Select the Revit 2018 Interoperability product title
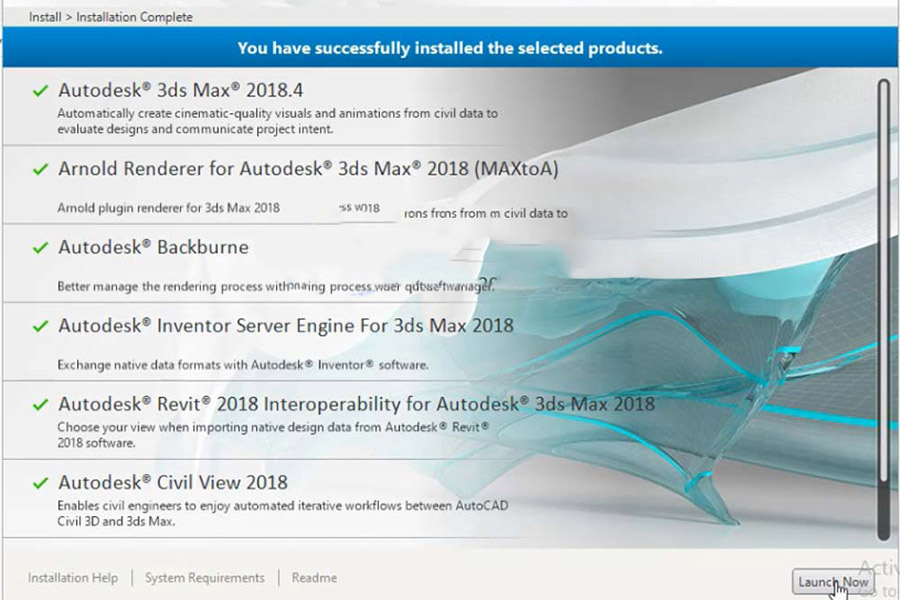The width and height of the screenshot is (900, 600). coord(356,404)
